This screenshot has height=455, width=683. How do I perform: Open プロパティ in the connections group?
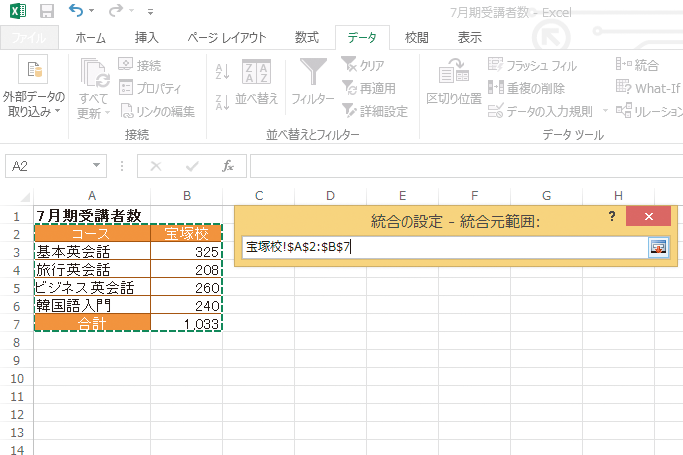click(x=150, y=88)
